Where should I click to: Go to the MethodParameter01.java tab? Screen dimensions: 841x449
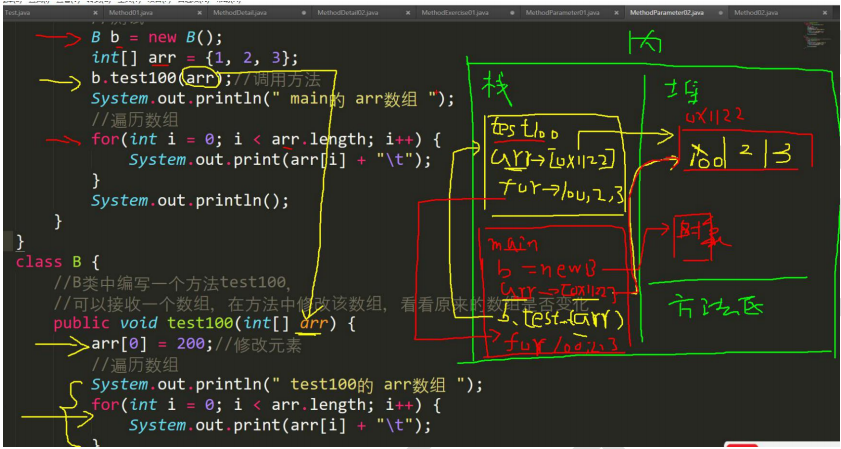pos(560,12)
